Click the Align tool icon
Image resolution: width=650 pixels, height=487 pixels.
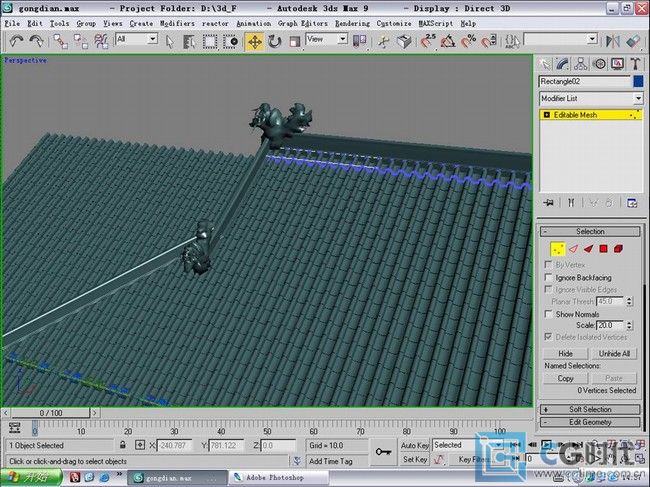(633, 41)
